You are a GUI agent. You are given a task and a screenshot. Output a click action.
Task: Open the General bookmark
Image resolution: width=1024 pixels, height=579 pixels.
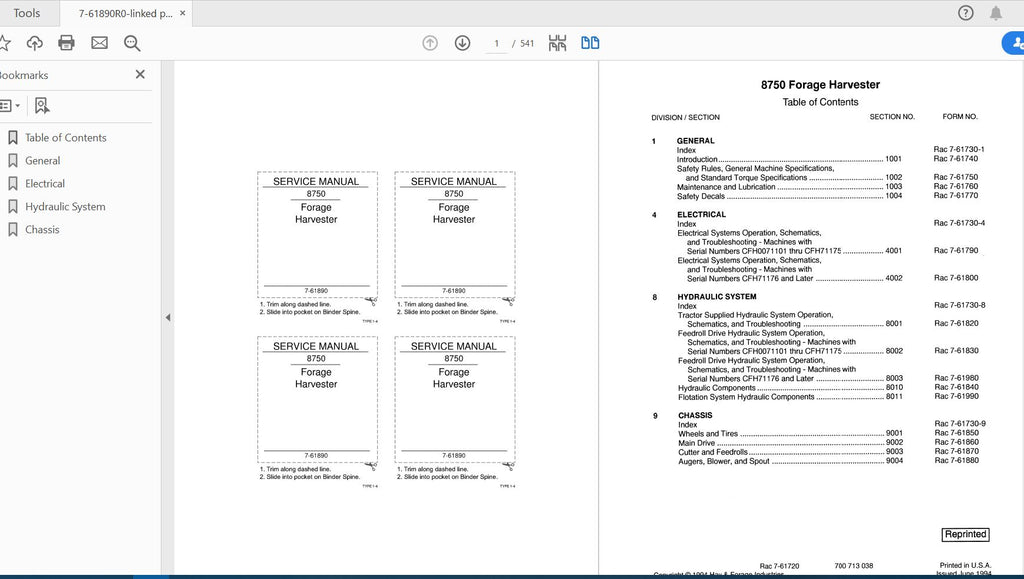42,161
